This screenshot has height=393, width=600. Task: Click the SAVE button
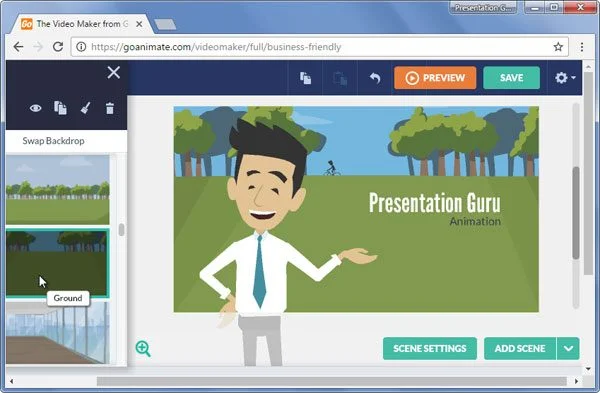[x=511, y=78]
